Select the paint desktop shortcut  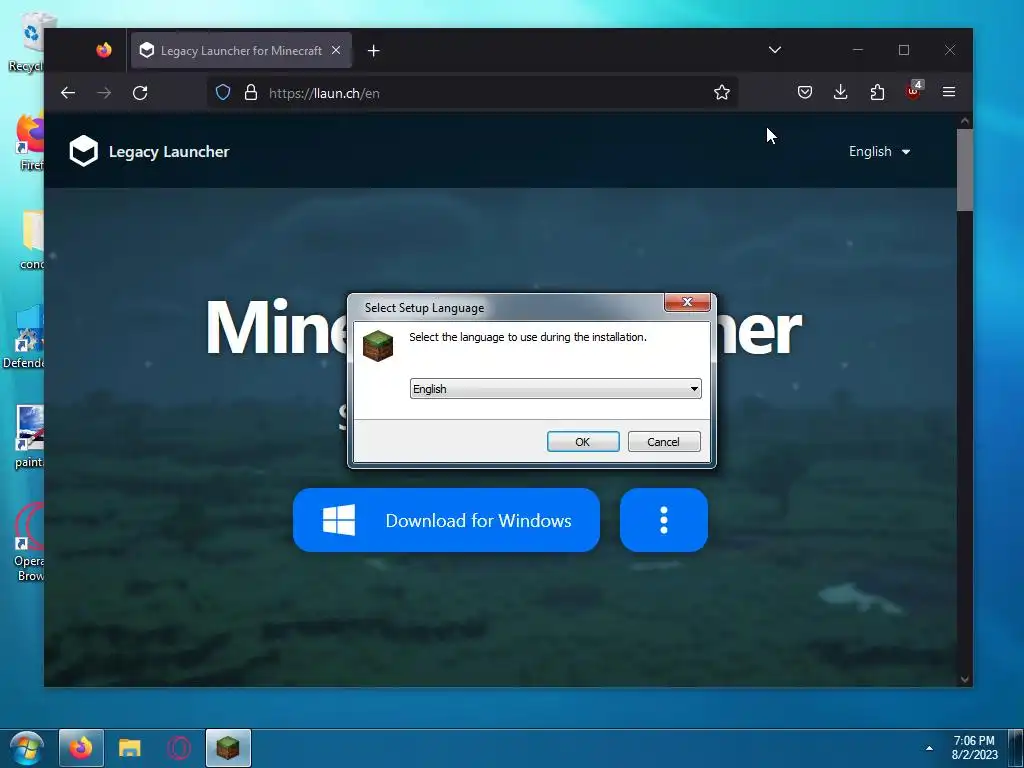tap(29, 436)
